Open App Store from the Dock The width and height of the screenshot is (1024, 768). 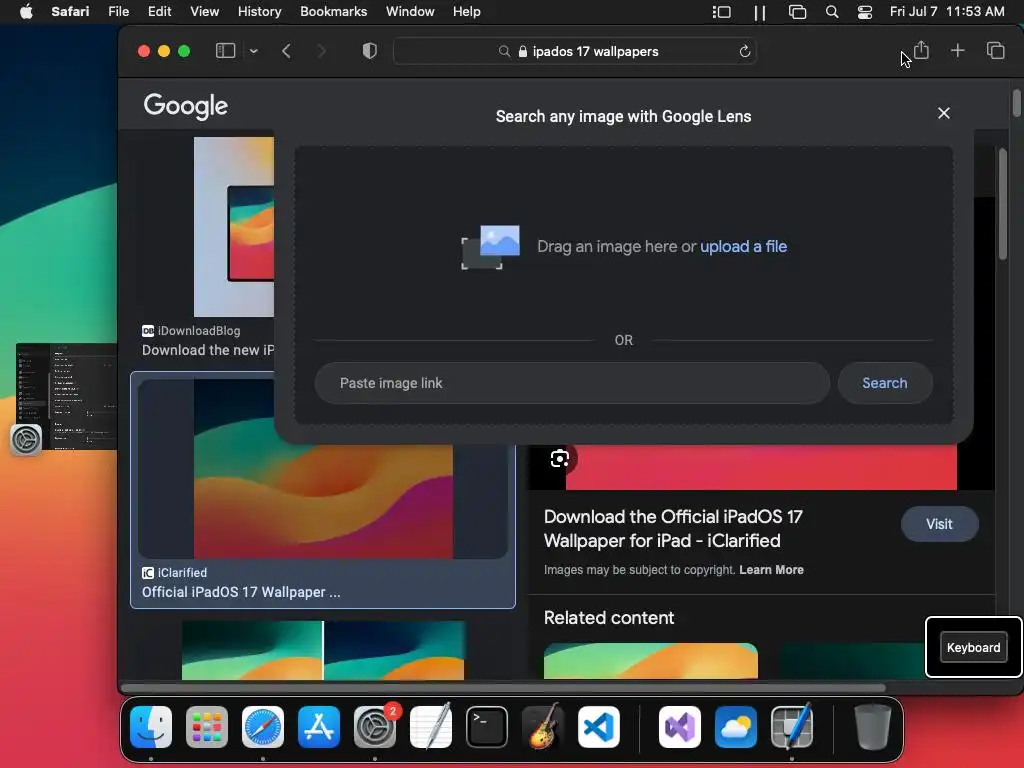319,727
